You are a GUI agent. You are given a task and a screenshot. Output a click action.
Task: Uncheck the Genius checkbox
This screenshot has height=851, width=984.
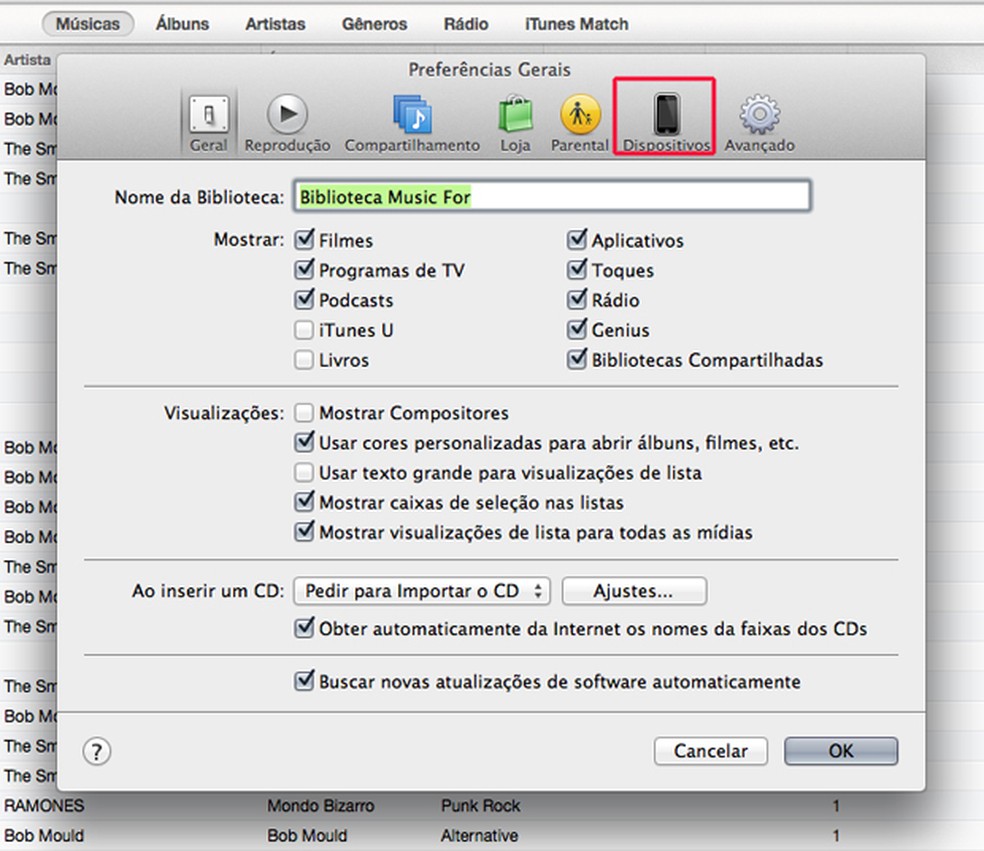coord(577,329)
